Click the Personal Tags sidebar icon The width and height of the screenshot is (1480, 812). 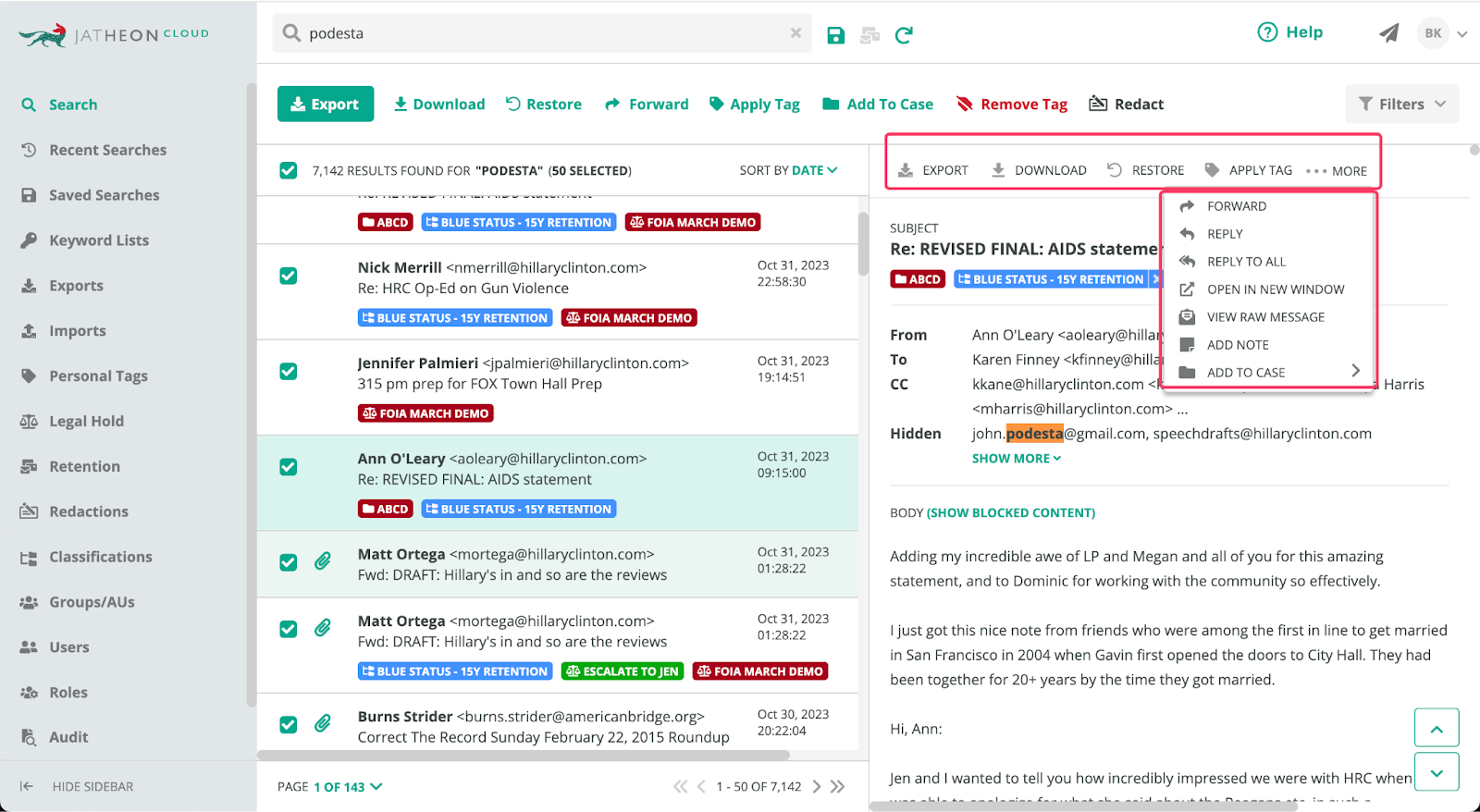click(29, 376)
